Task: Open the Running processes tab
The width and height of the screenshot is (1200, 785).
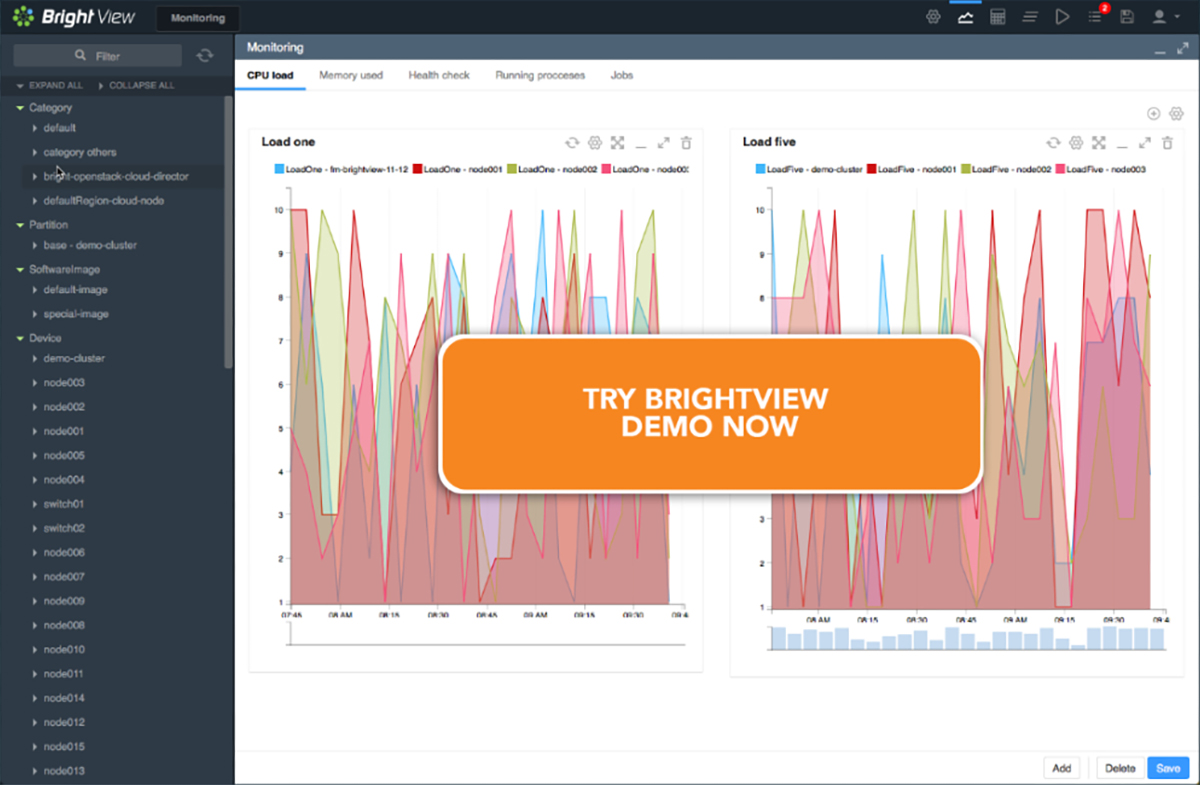Action: pos(540,75)
